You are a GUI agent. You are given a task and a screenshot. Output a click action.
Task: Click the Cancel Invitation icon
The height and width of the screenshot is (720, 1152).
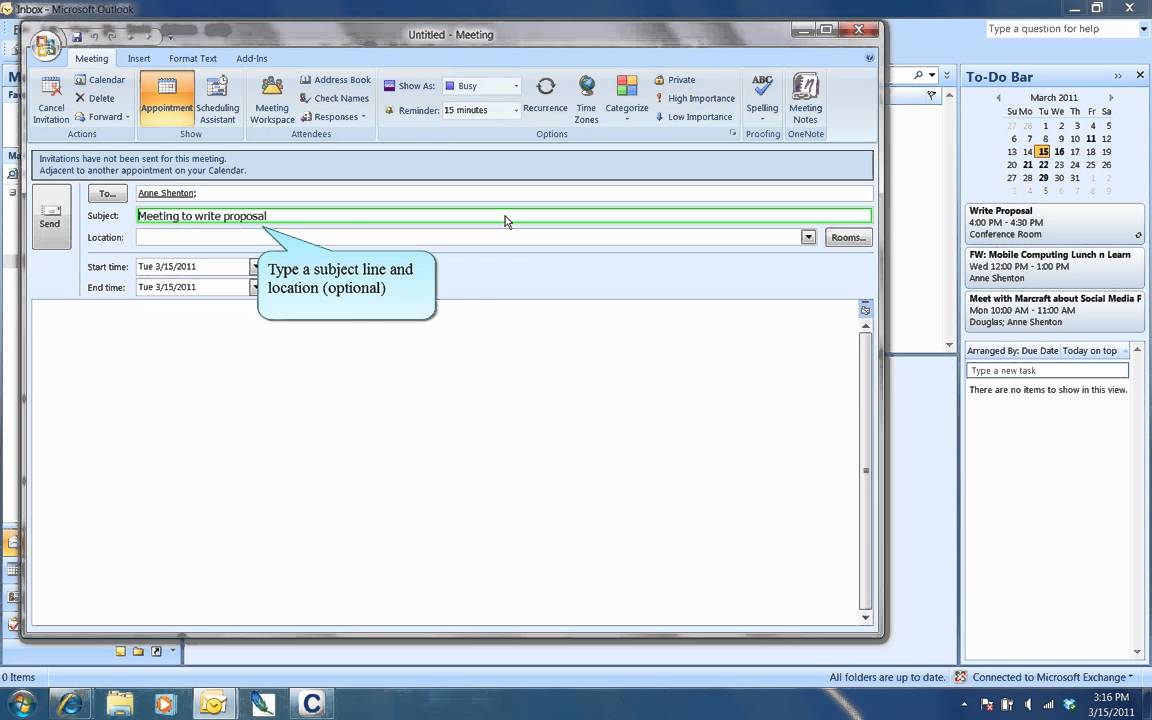point(51,98)
